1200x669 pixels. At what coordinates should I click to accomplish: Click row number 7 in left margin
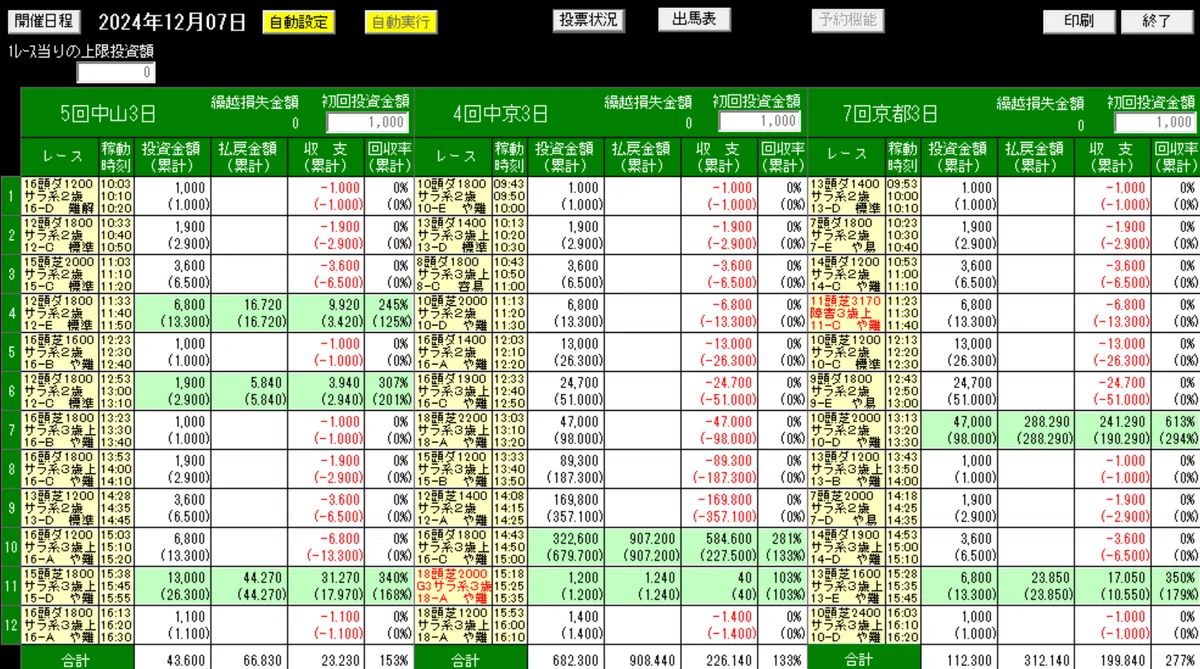[10, 429]
